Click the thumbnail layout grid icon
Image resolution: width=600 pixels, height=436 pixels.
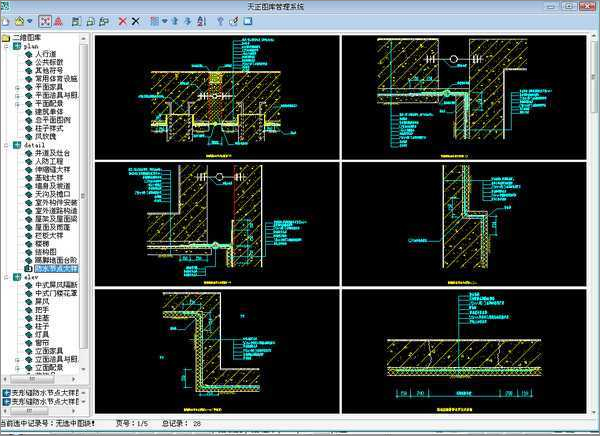click(154, 21)
